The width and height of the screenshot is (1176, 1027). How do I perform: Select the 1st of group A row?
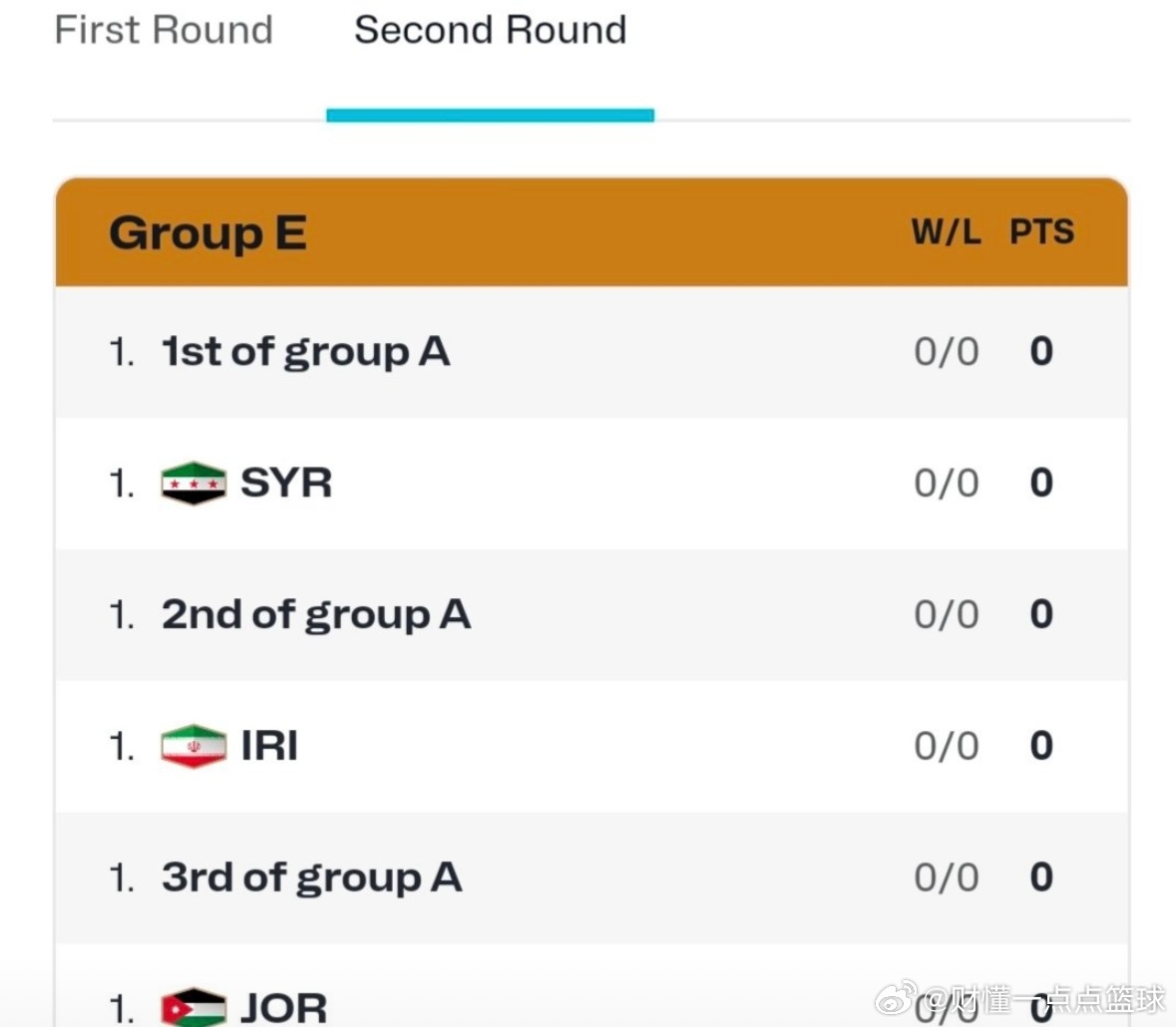pyautogui.click(x=591, y=352)
